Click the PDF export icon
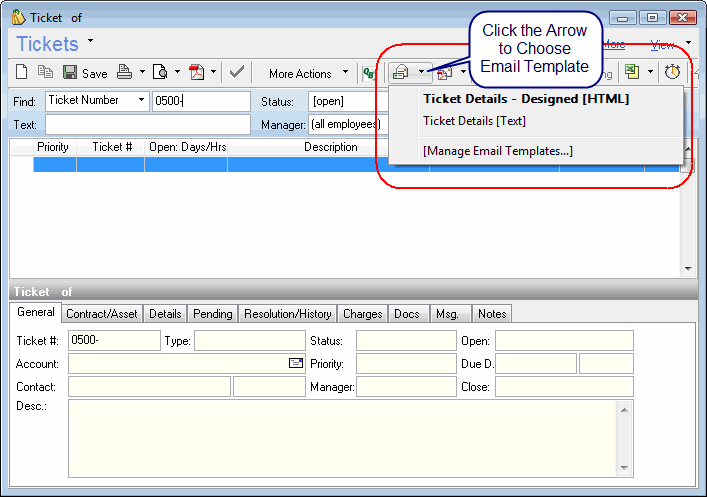Screen dimensions: 707x497 tap(197, 73)
